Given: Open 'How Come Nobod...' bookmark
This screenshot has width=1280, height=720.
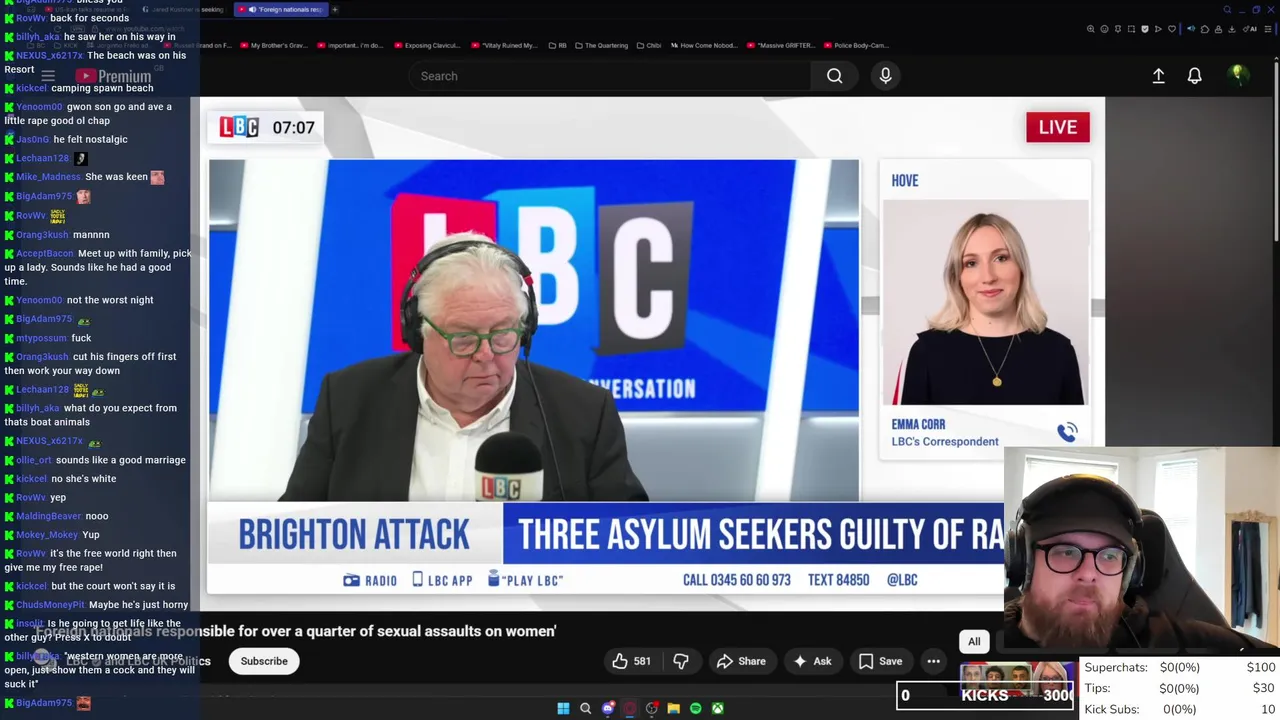Looking at the screenshot, I should point(704,45).
